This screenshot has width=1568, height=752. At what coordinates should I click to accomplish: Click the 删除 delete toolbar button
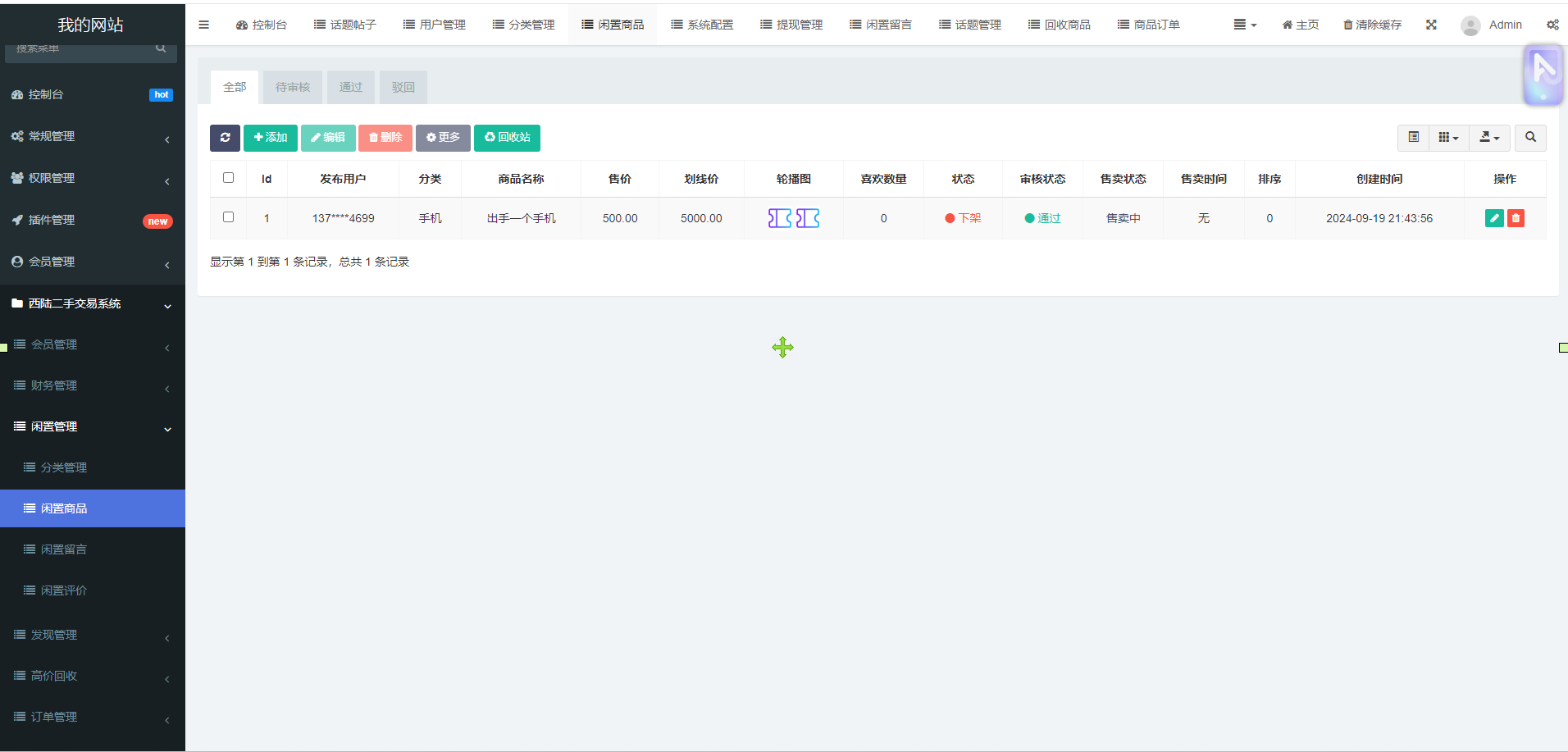click(385, 138)
